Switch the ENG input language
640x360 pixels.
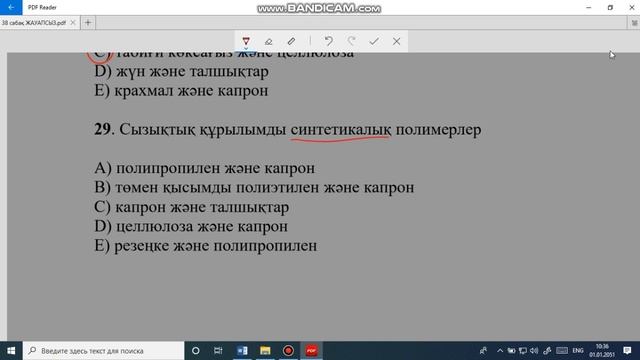point(578,351)
